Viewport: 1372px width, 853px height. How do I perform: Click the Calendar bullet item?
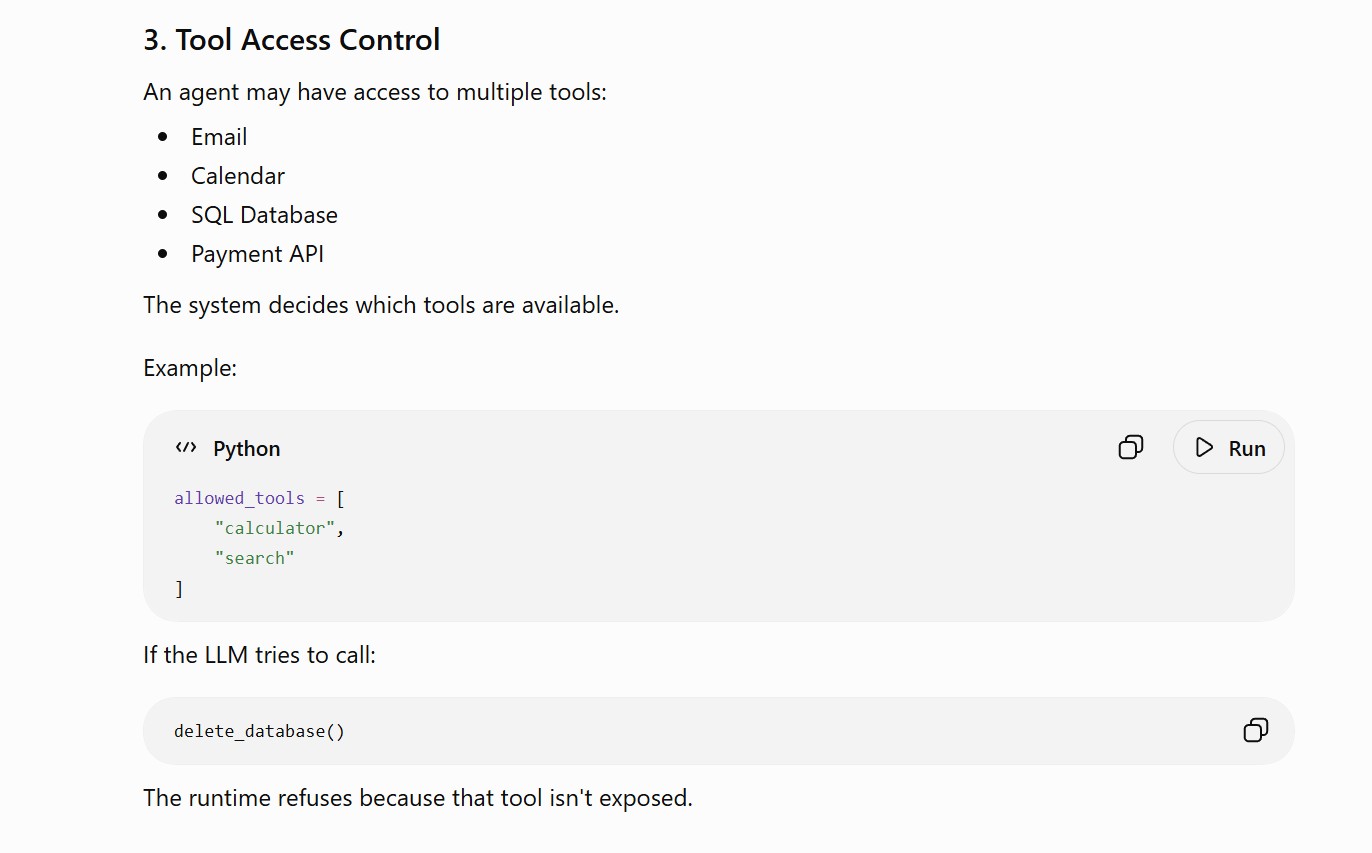tap(238, 176)
